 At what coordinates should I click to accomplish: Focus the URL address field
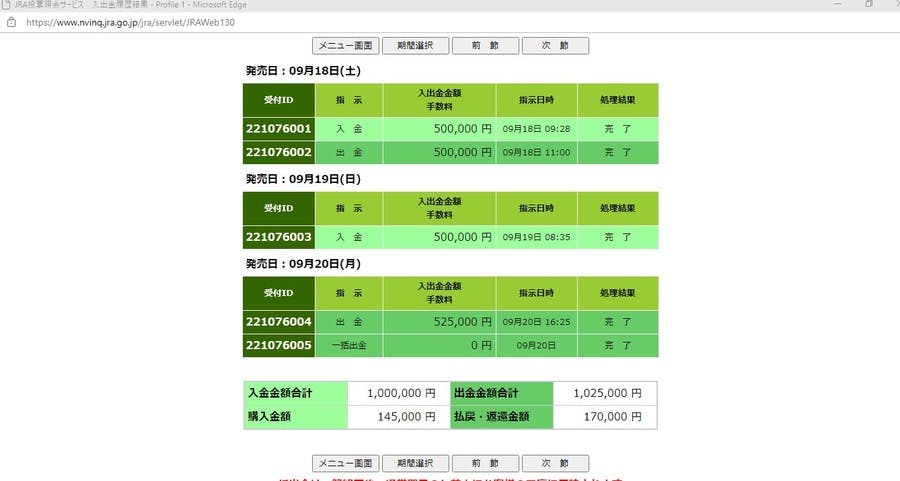point(200,21)
